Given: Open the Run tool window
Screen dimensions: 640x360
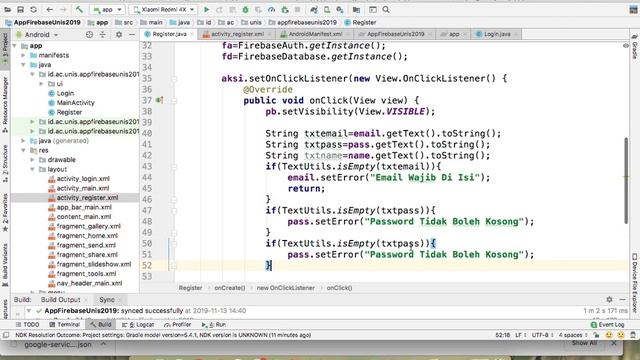Looking at the screenshot, I should click(213, 324).
